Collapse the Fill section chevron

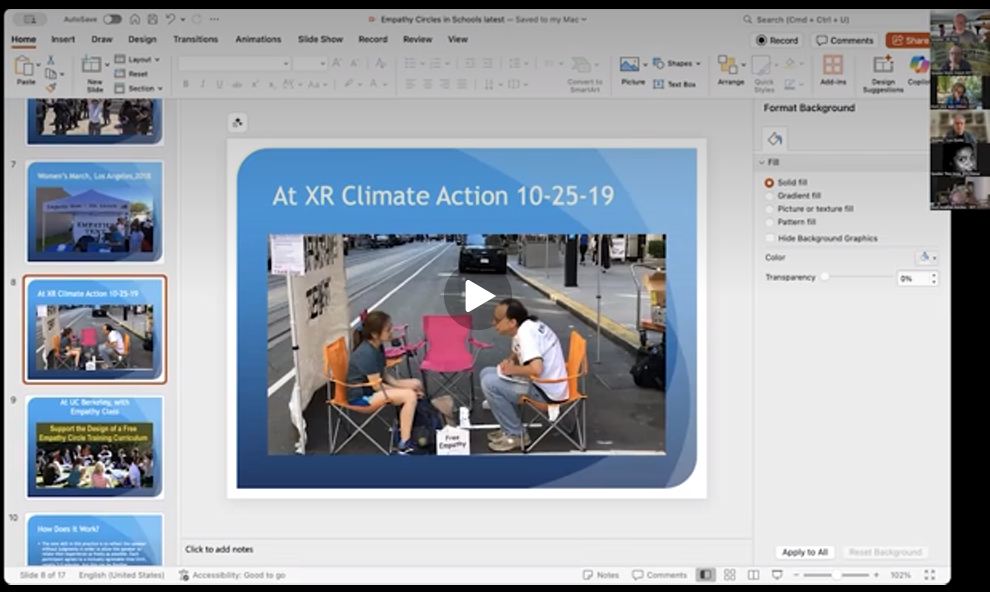tap(761, 162)
